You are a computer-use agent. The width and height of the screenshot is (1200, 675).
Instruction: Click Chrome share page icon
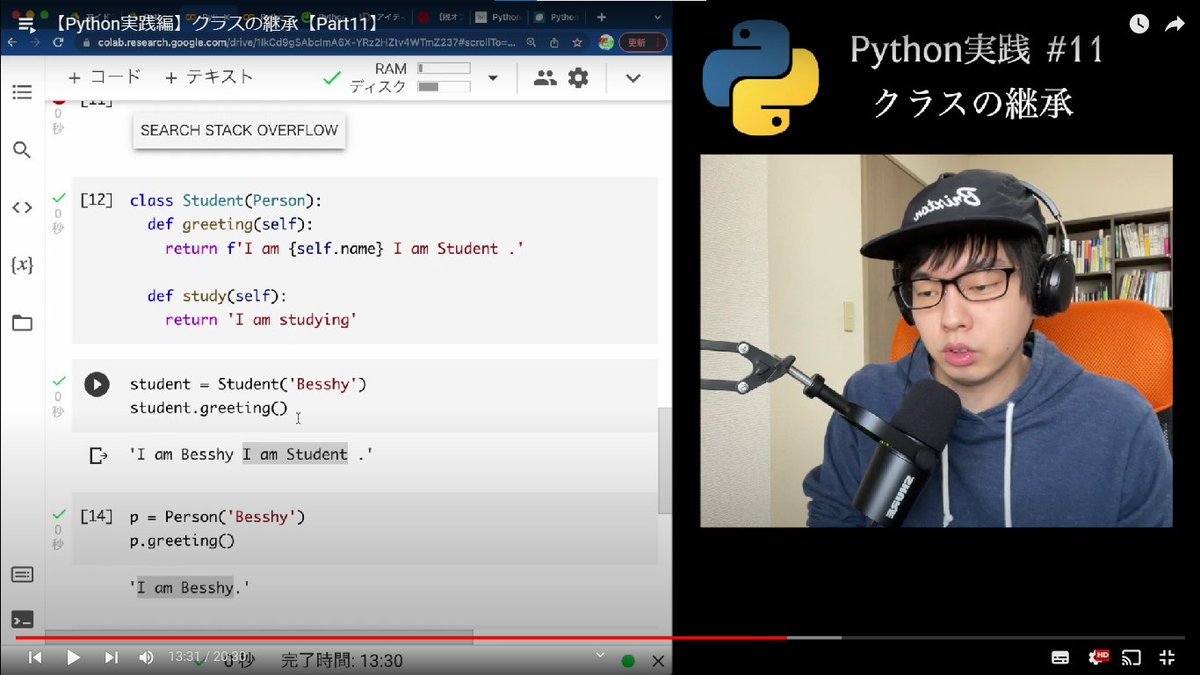[x=556, y=43]
